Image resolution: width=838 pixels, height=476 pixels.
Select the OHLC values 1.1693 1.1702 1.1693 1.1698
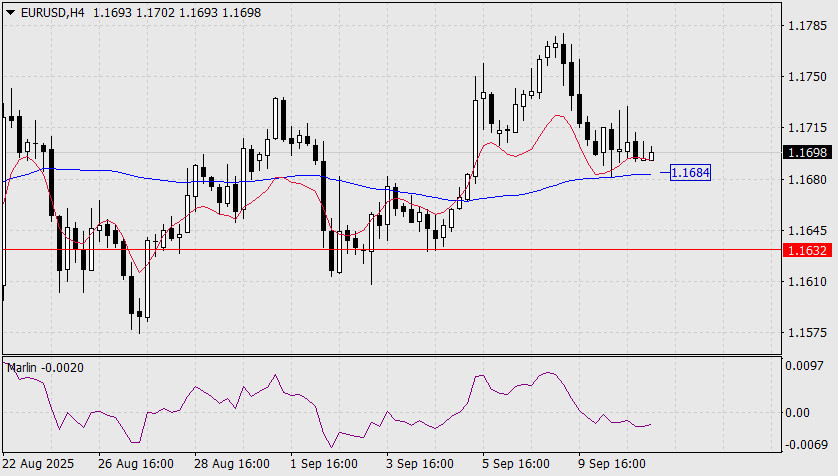pyautogui.click(x=177, y=13)
